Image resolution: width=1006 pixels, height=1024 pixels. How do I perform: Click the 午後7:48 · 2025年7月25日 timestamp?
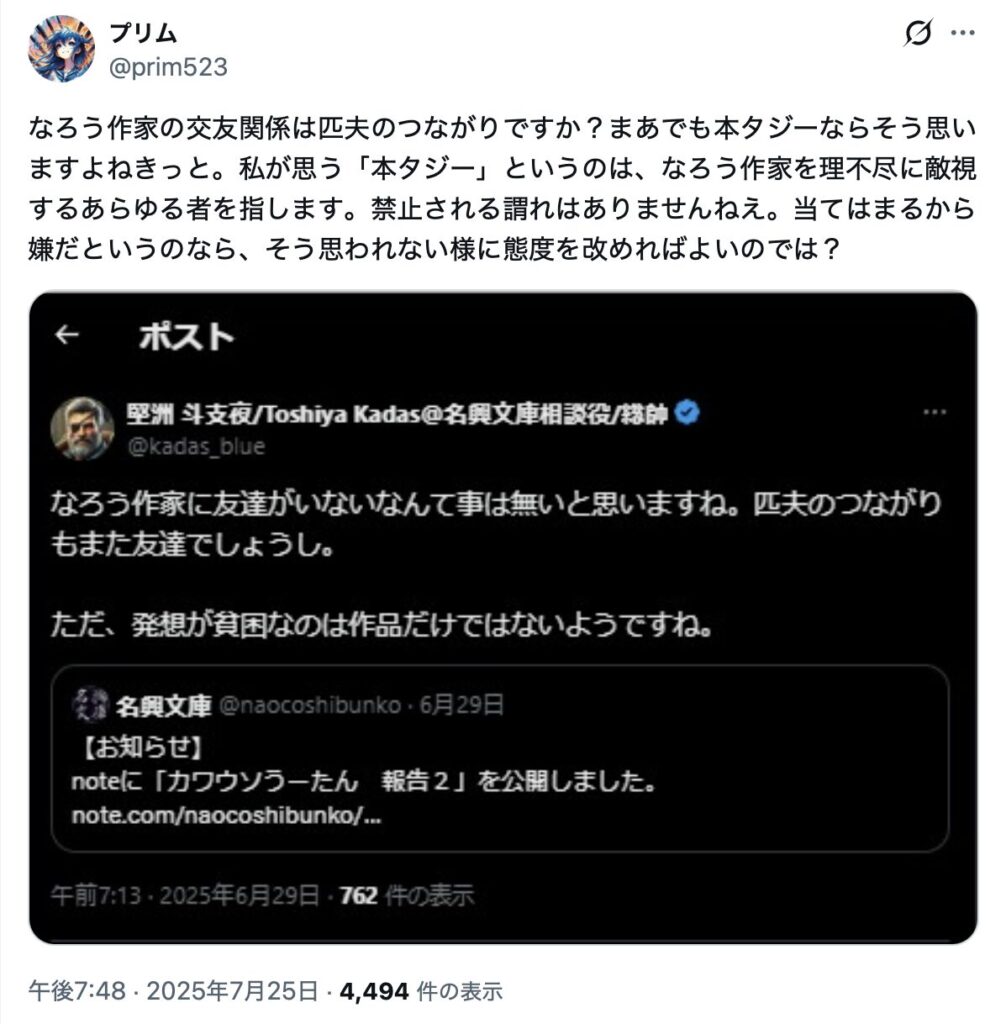pyautogui.click(x=174, y=991)
